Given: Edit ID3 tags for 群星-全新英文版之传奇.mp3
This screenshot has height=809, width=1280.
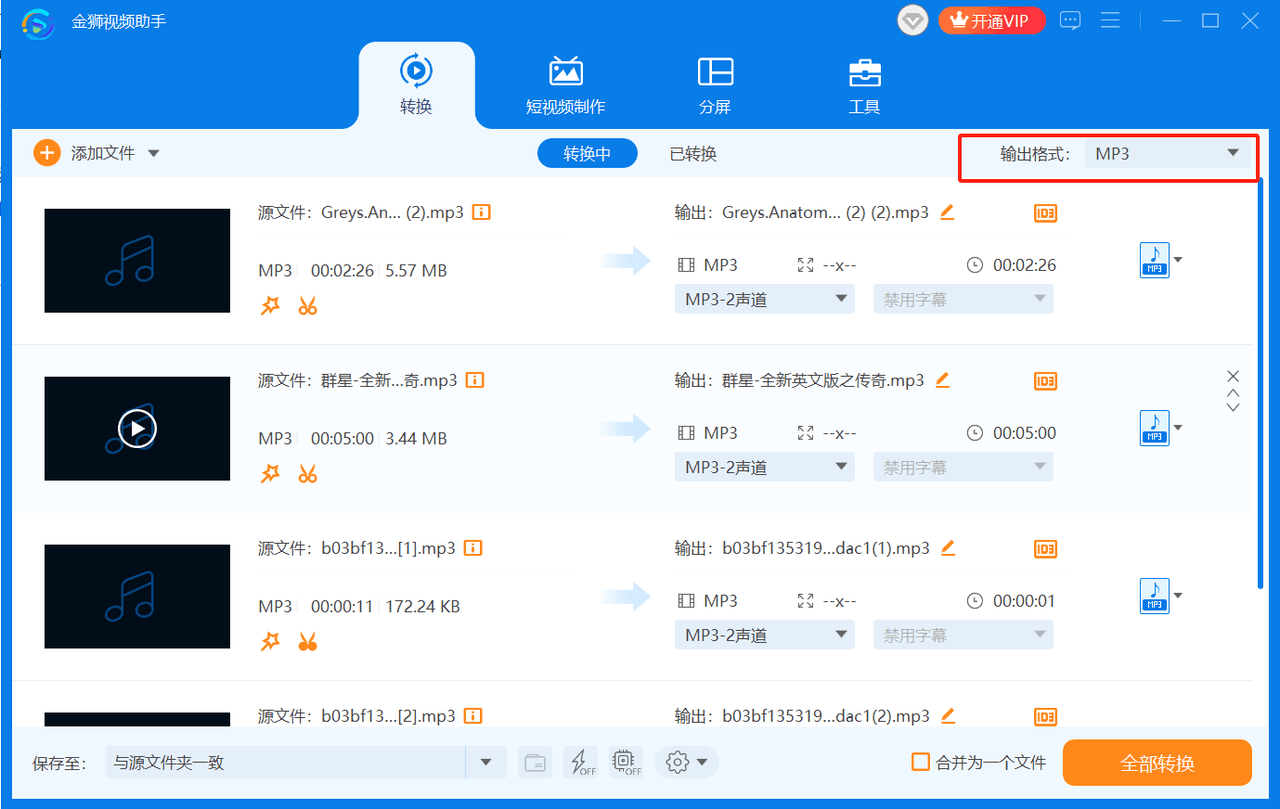Looking at the screenshot, I should coord(1045,381).
